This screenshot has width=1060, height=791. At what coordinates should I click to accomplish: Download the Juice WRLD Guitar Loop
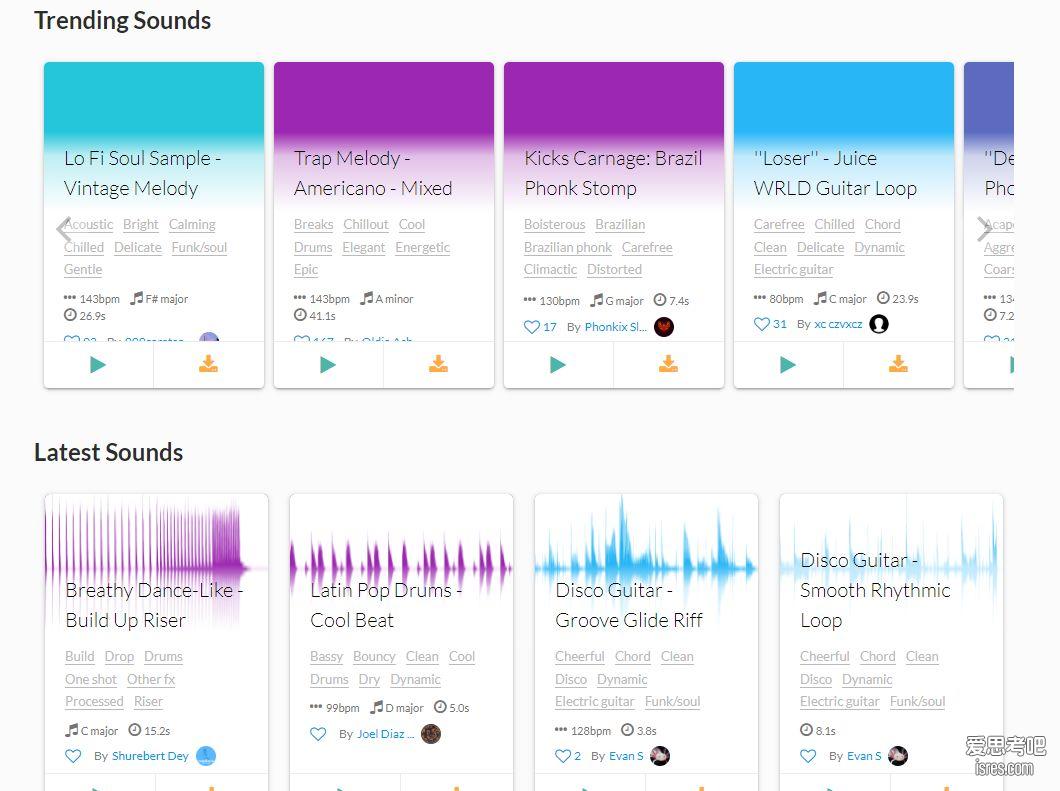(898, 365)
